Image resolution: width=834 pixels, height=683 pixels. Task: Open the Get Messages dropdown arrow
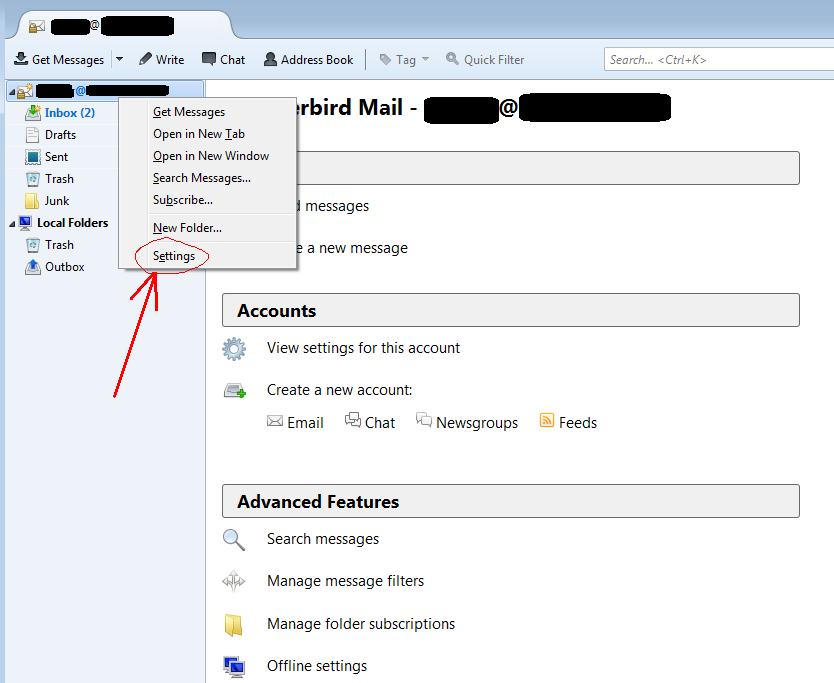click(x=119, y=60)
